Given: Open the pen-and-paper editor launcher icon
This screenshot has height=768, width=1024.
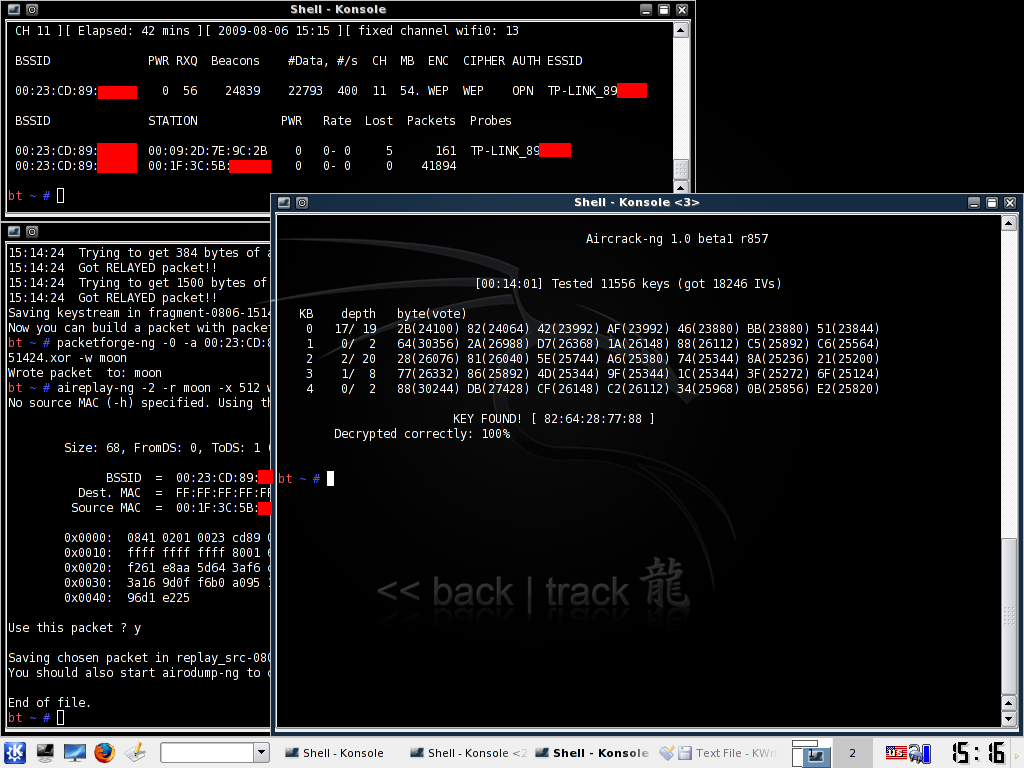Looking at the screenshot, I should click(135, 753).
